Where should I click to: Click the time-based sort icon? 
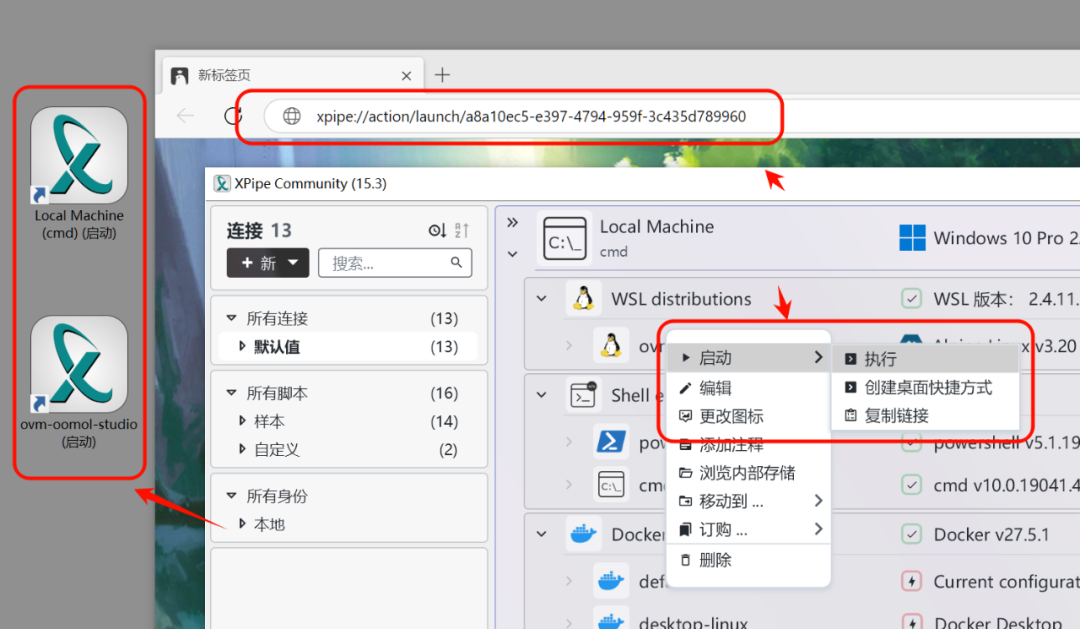pyautogui.click(x=437, y=230)
